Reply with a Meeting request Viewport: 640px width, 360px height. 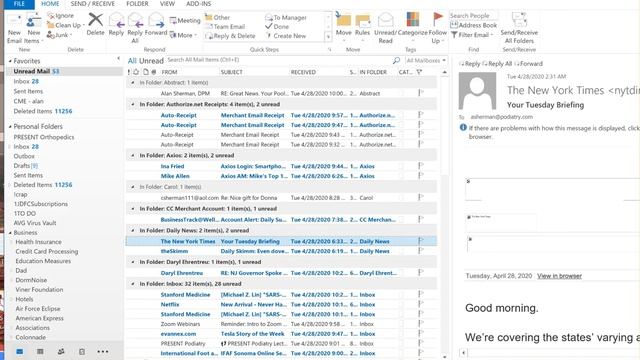(x=185, y=20)
